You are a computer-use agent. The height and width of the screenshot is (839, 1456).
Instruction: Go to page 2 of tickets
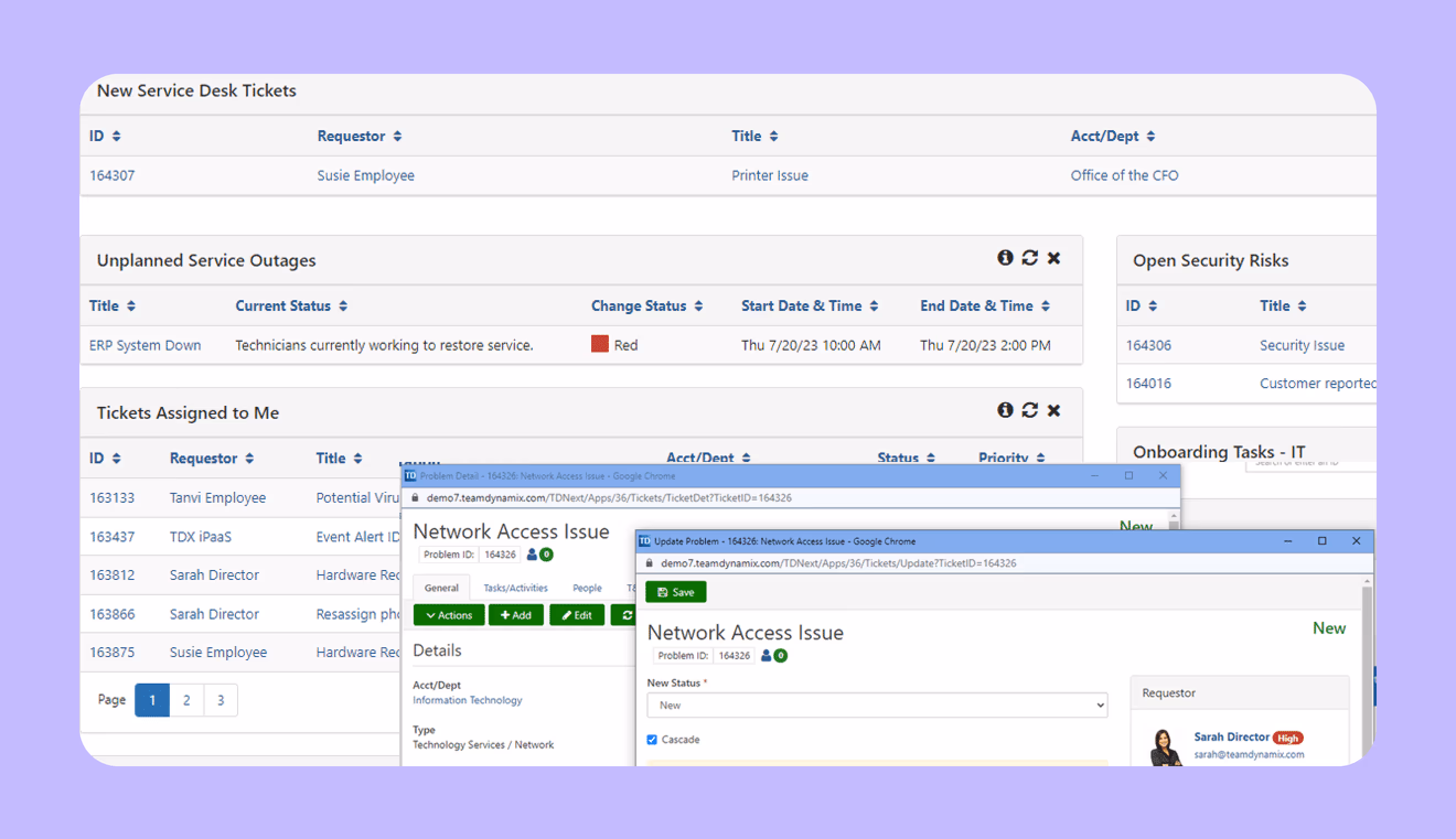(186, 700)
